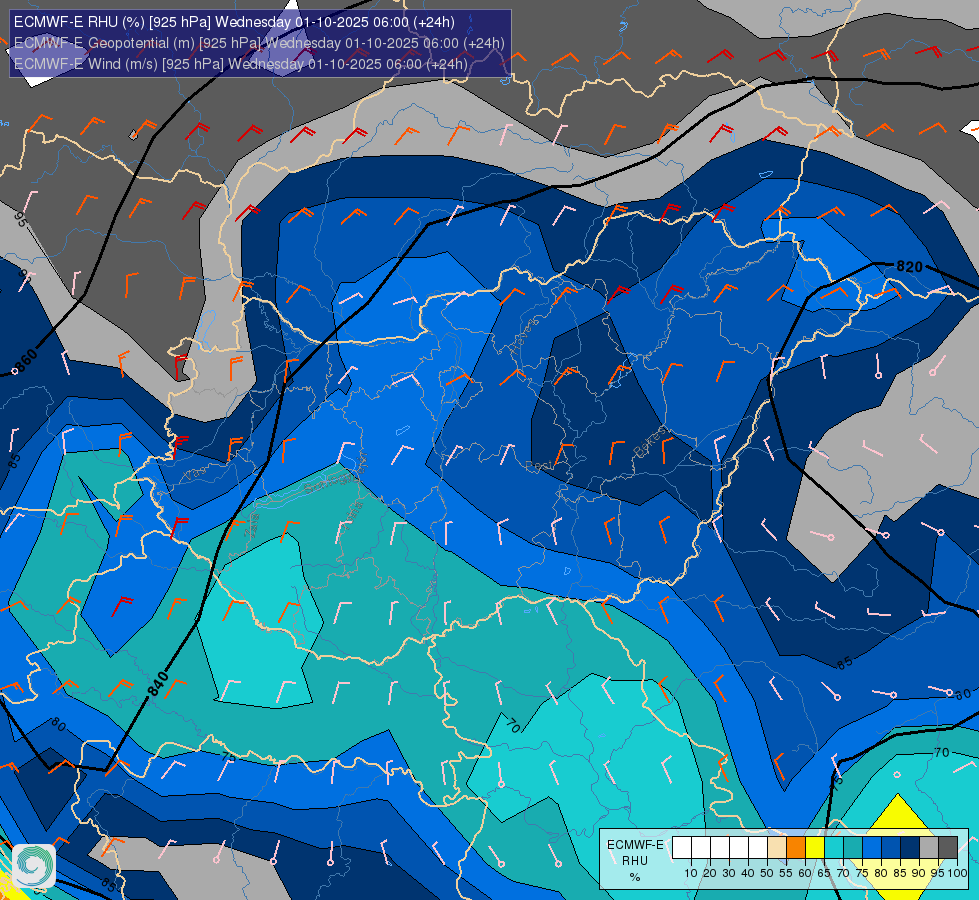Click the 820 geopotential contour label

[x=909, y=267]
